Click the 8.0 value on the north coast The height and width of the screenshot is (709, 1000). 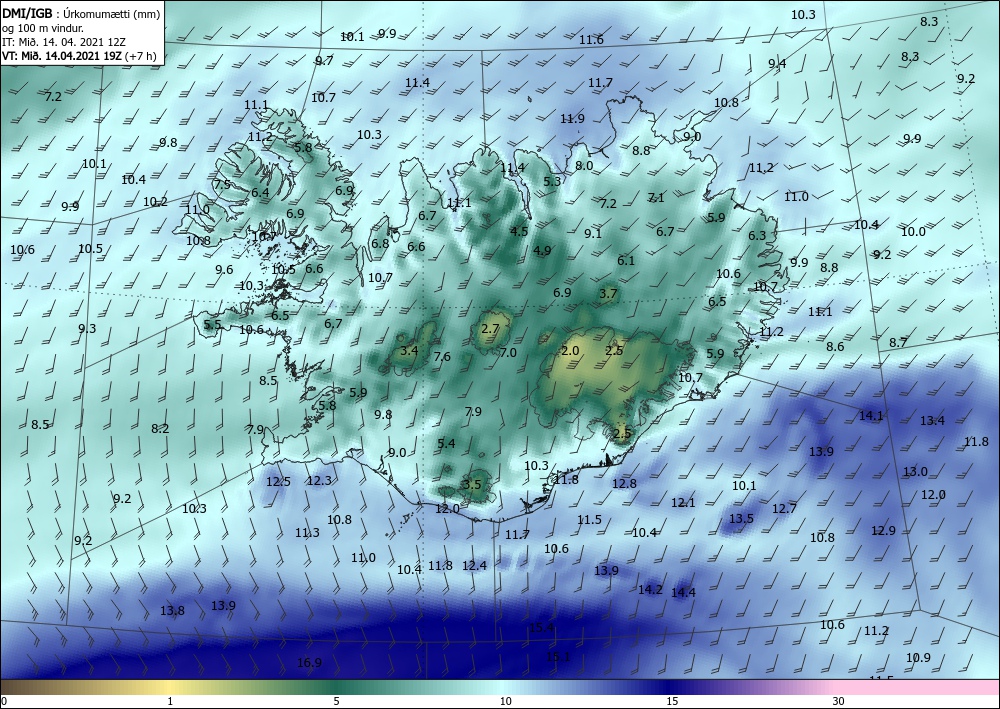point(584,165)
